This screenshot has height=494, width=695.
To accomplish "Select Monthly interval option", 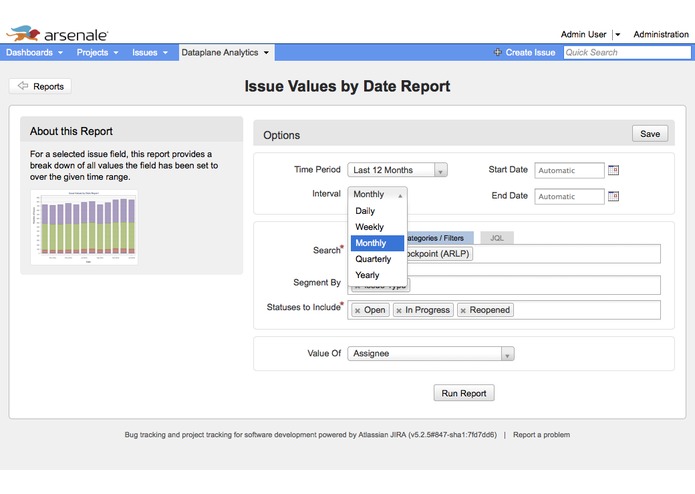I will coord(377,243).
